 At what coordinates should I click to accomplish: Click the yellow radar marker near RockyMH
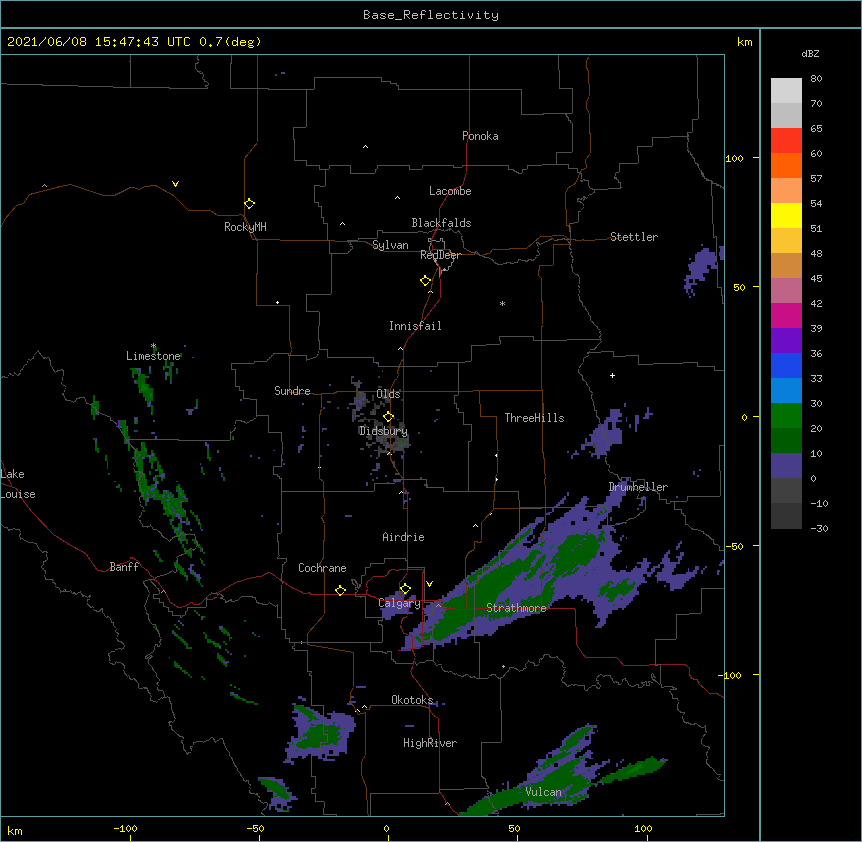249,204
